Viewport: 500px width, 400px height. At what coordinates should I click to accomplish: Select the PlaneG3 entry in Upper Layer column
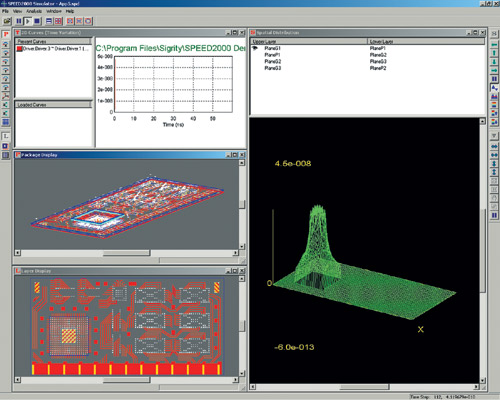[x=273, y=68]
